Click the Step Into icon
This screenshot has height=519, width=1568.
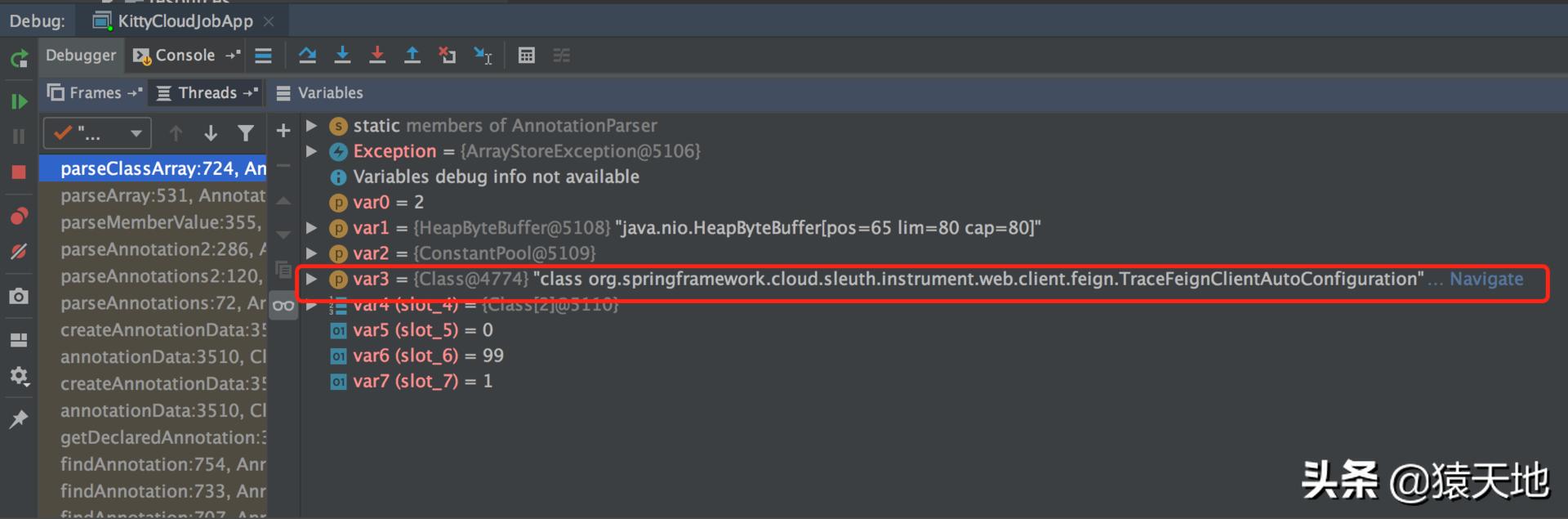pyautogui.click(x=342, y=56)
